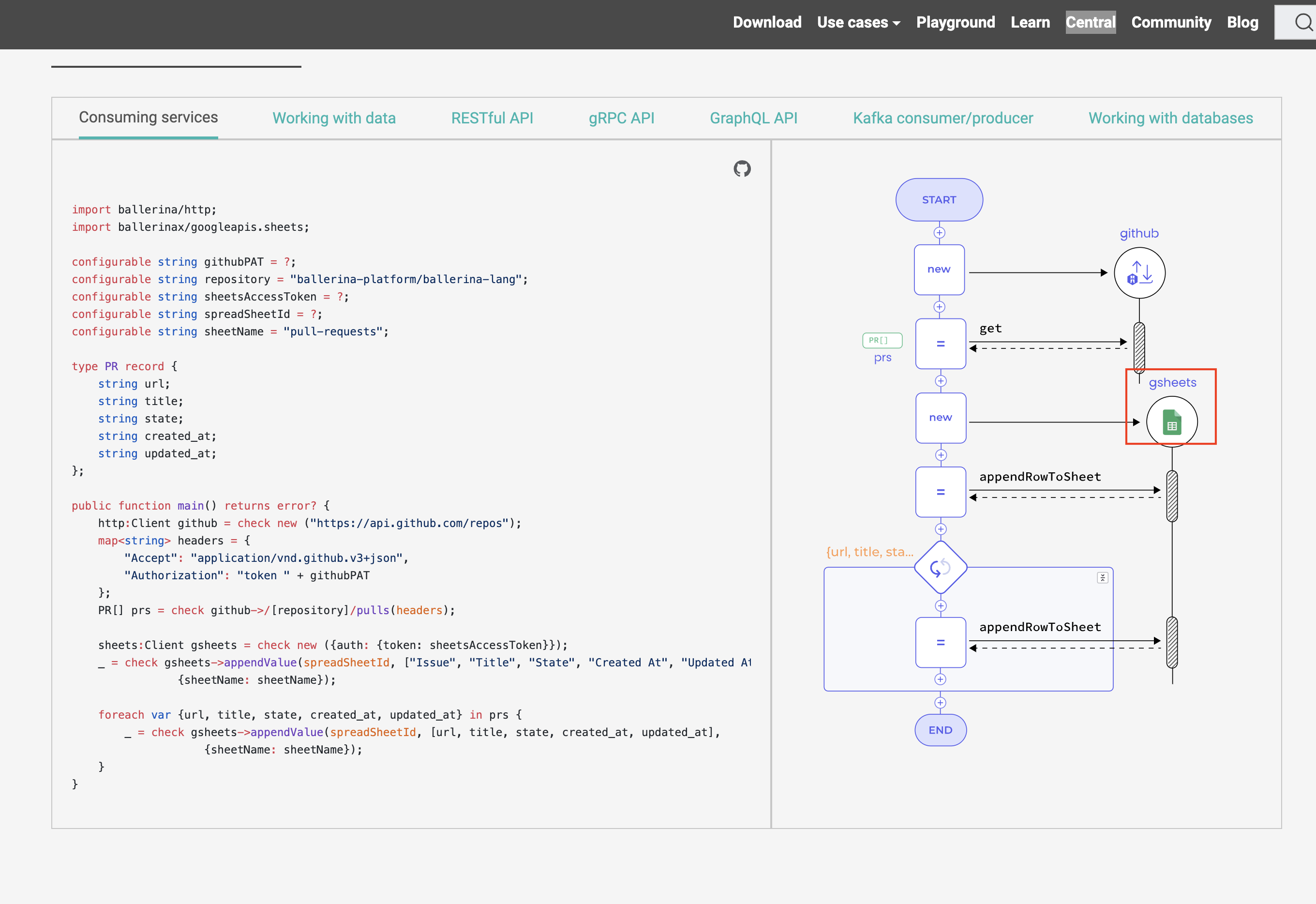Open the gRPC API tab

click(621, 118)
